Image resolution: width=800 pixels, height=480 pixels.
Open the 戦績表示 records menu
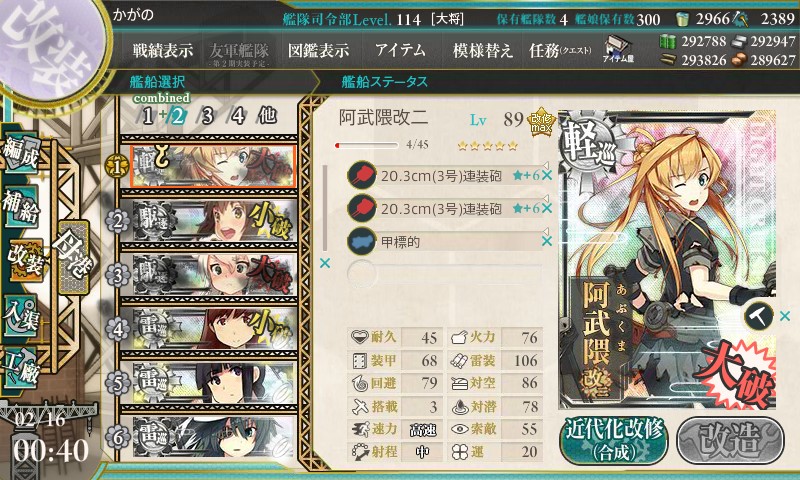[x=163, y=50]
